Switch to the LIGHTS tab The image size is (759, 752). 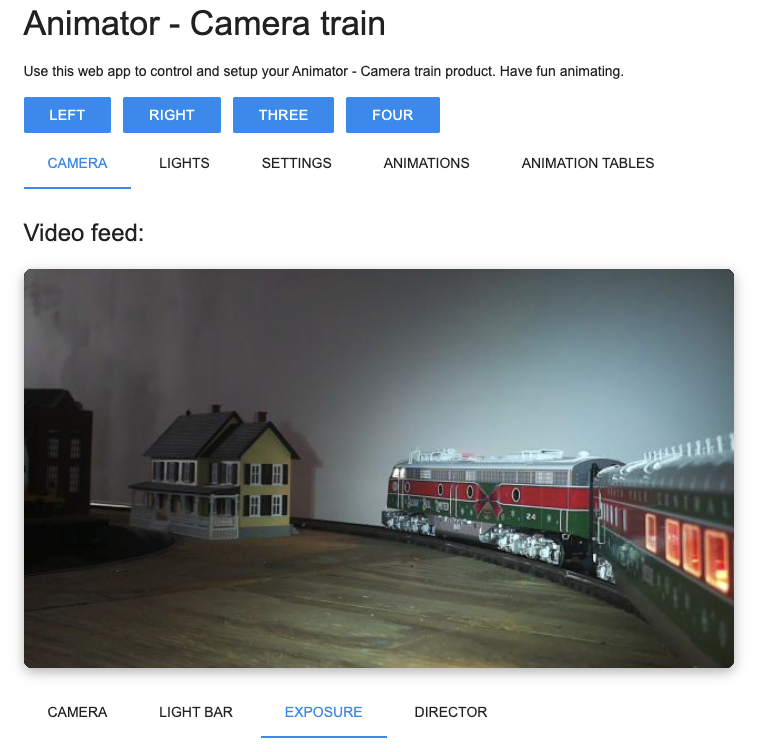pyautogui.click(x=184, y=163)
